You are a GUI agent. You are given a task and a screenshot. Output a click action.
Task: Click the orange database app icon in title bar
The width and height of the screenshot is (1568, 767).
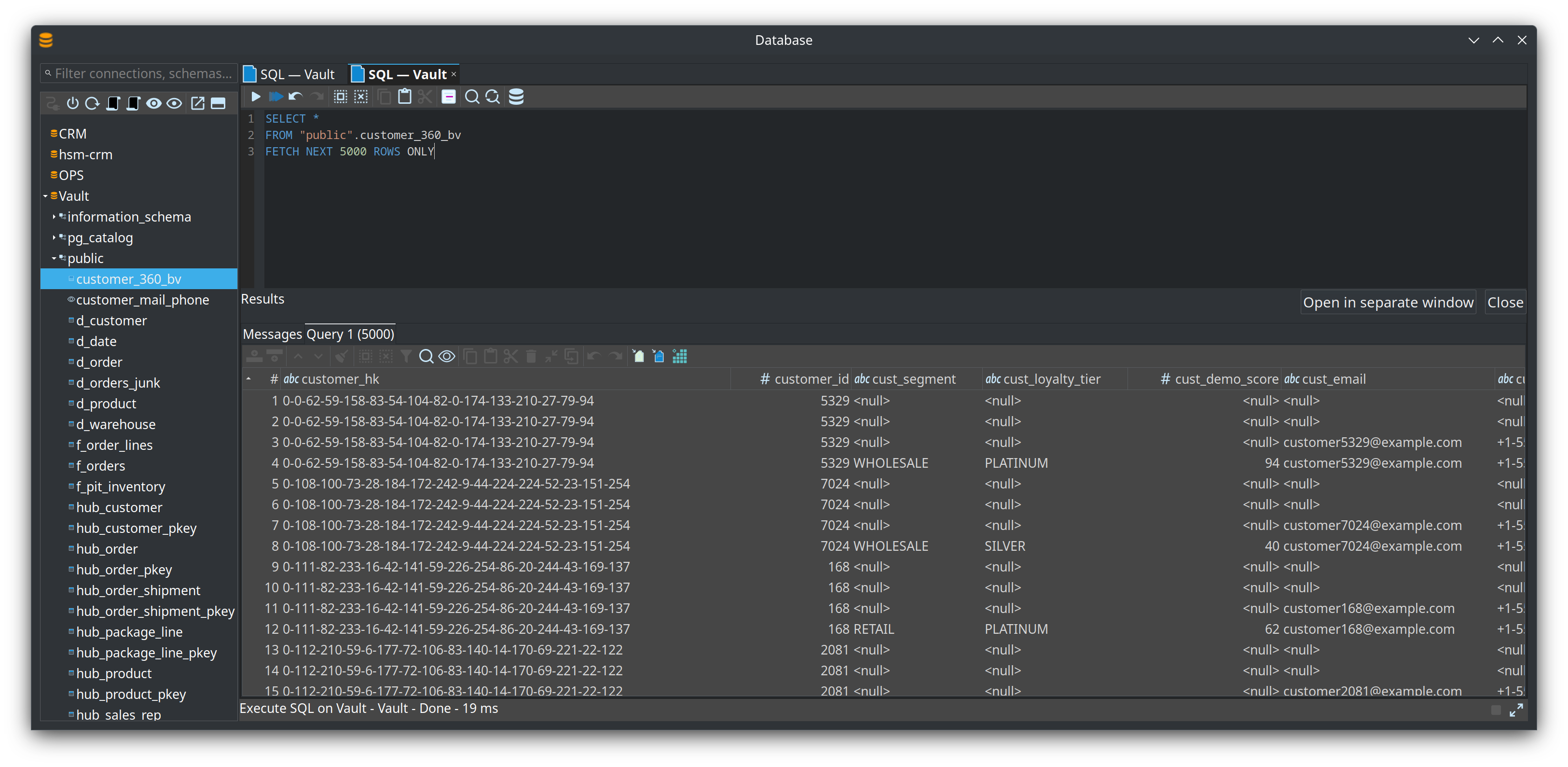[x=46, y=40]
